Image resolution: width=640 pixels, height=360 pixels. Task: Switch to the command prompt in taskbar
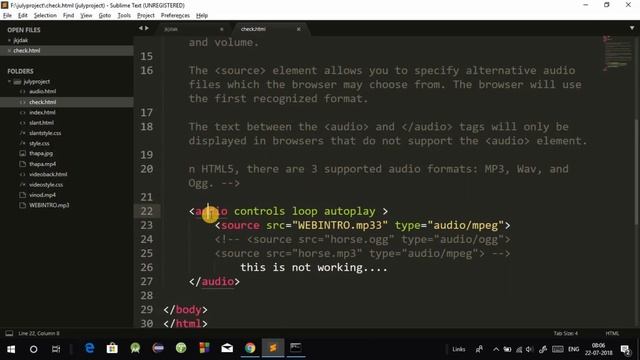pyautogui.click(x=296, y=348)
